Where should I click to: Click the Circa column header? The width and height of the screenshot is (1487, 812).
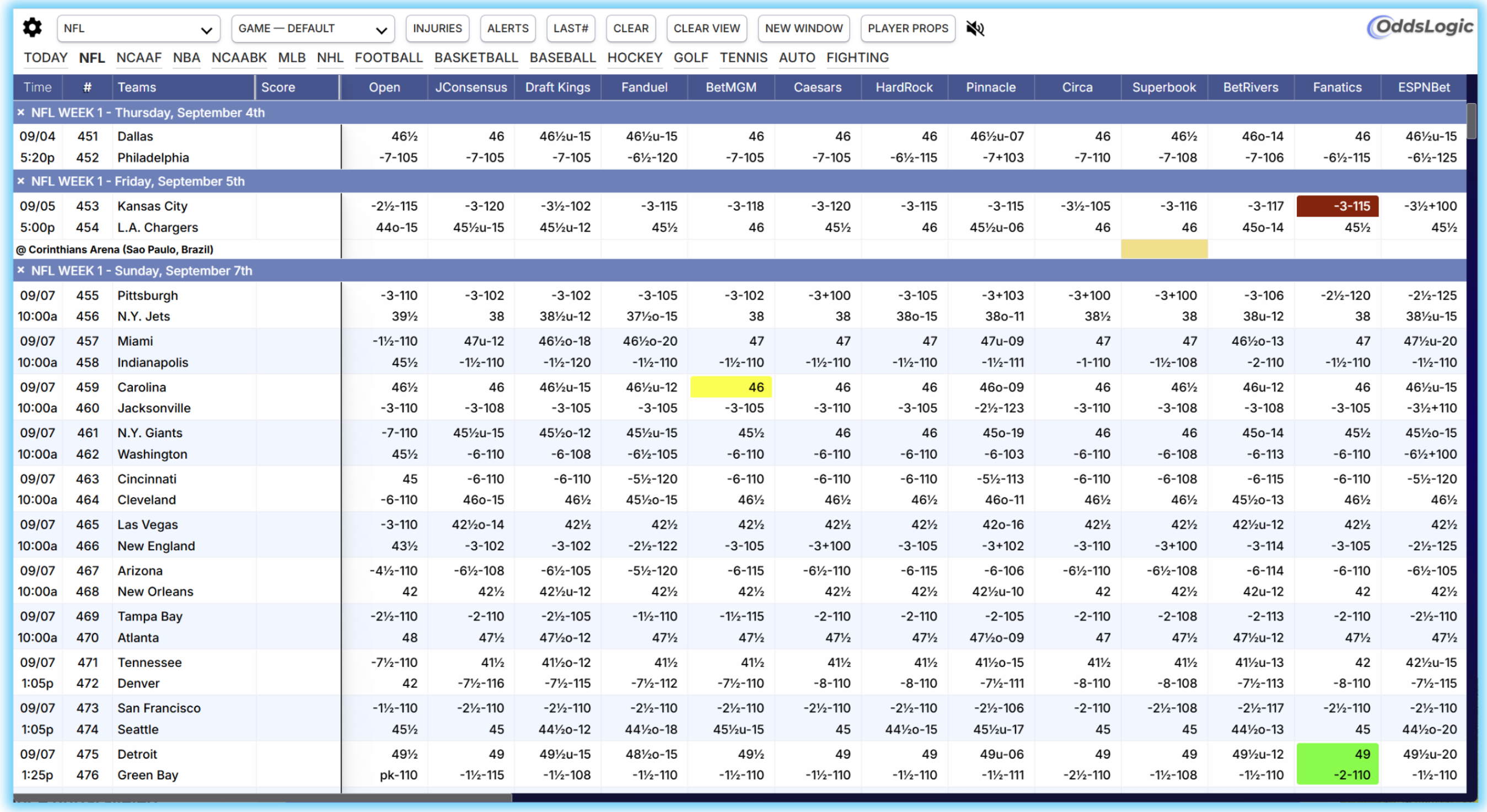[1077, 87]
